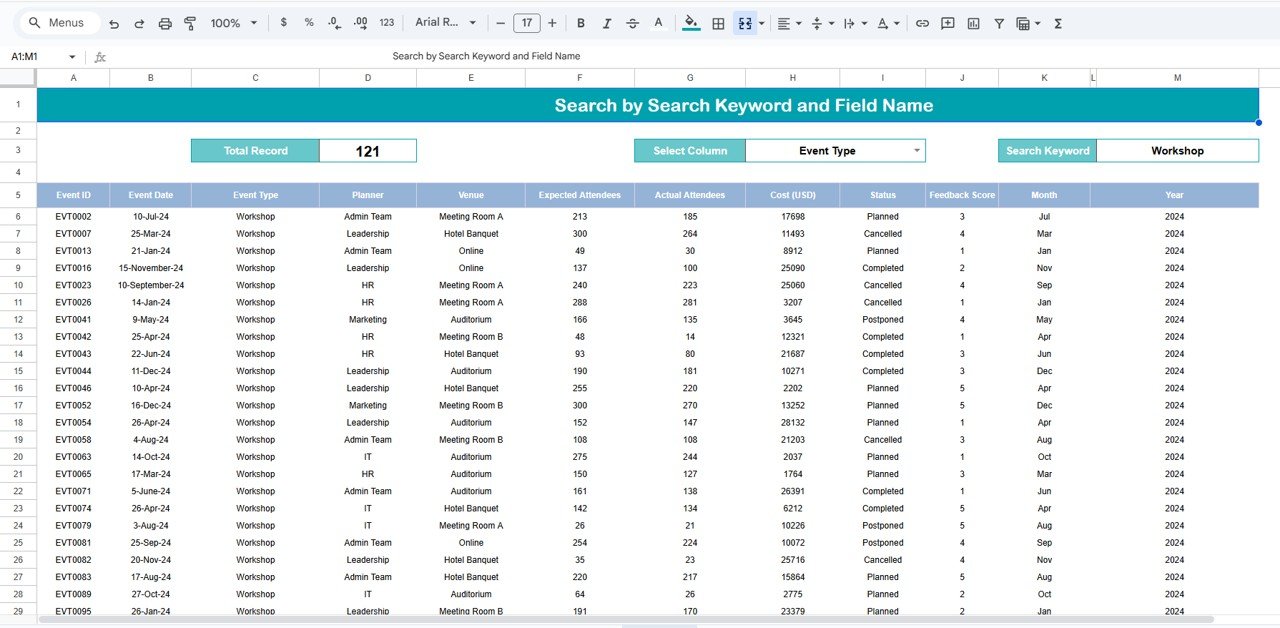Insert a chart using the chart icon

(973, 22)
